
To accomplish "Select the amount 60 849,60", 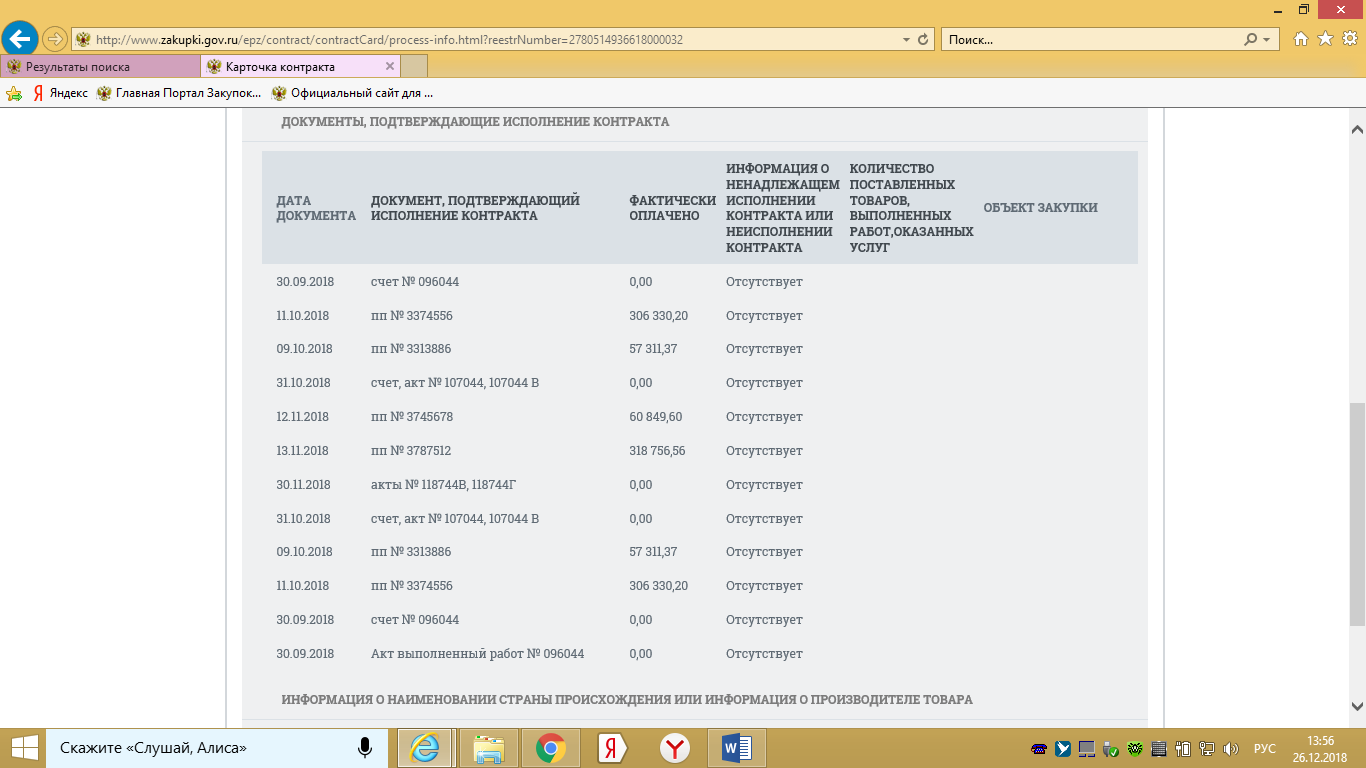I will click(x=655, y=417).
